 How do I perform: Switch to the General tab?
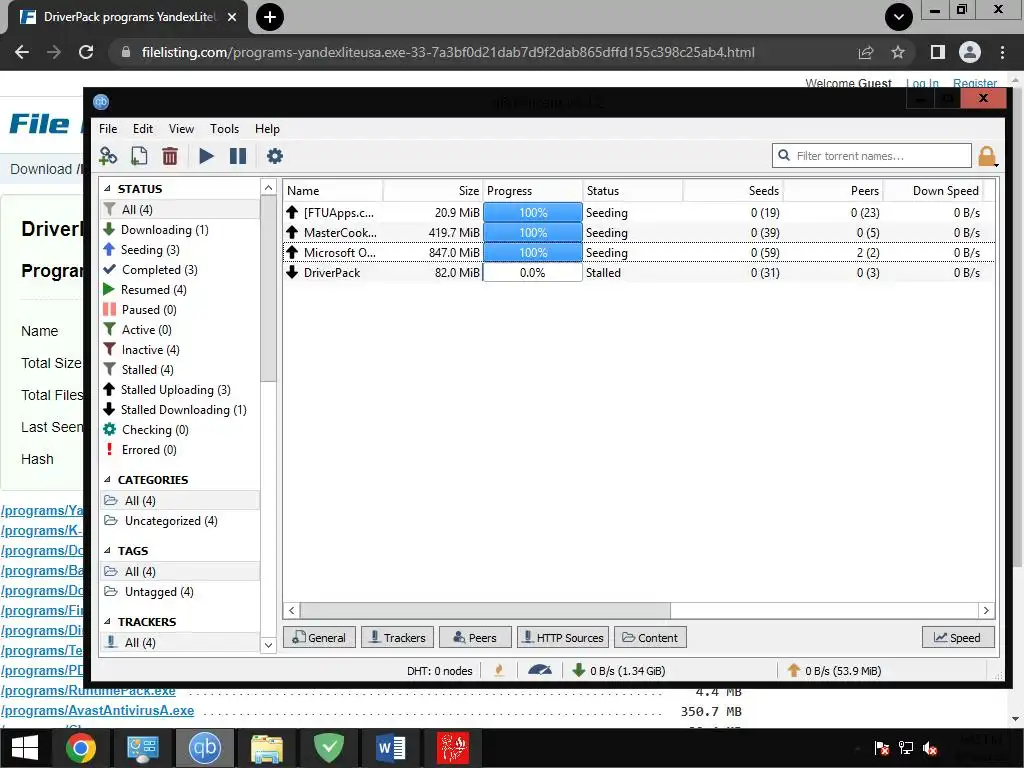pos(319,637)
